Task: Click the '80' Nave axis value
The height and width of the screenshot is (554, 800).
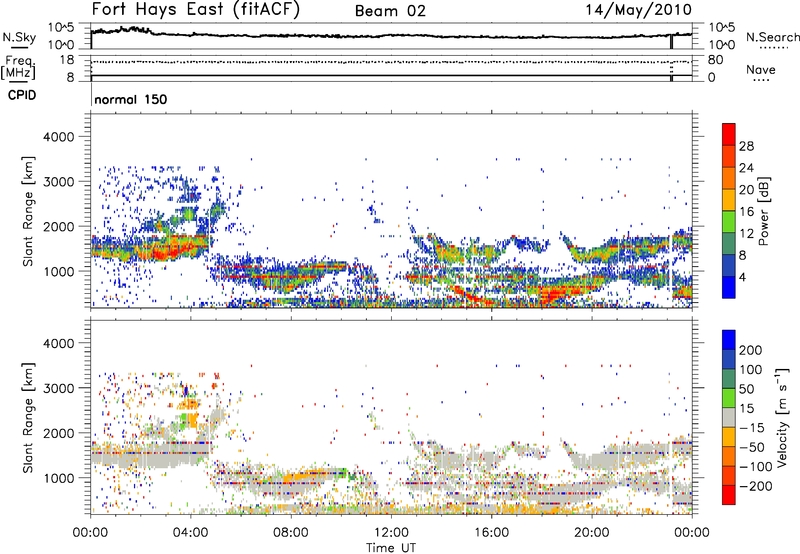Action: click(715, 60)
